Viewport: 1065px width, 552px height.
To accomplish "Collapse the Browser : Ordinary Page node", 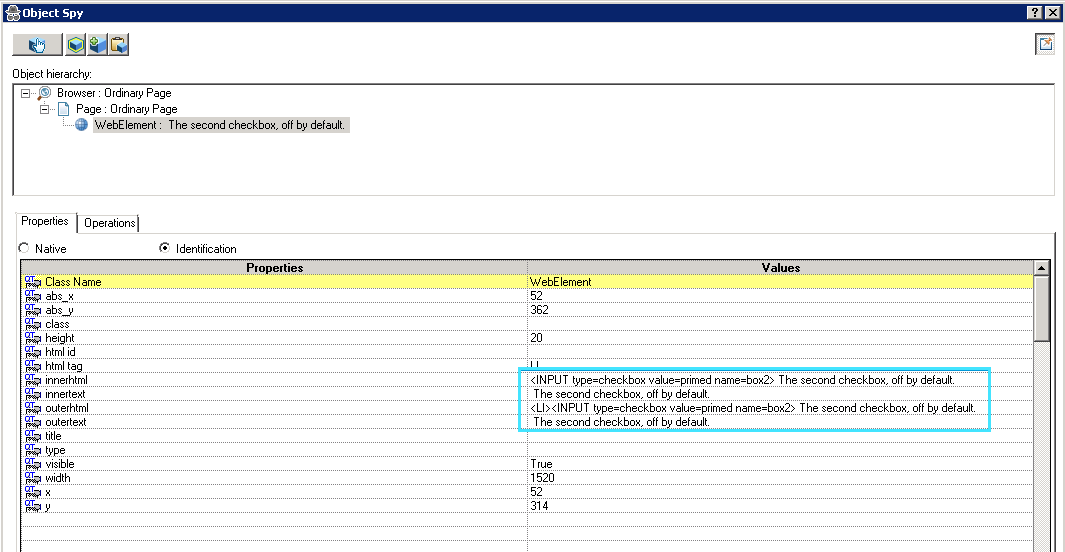I will 25,93.
